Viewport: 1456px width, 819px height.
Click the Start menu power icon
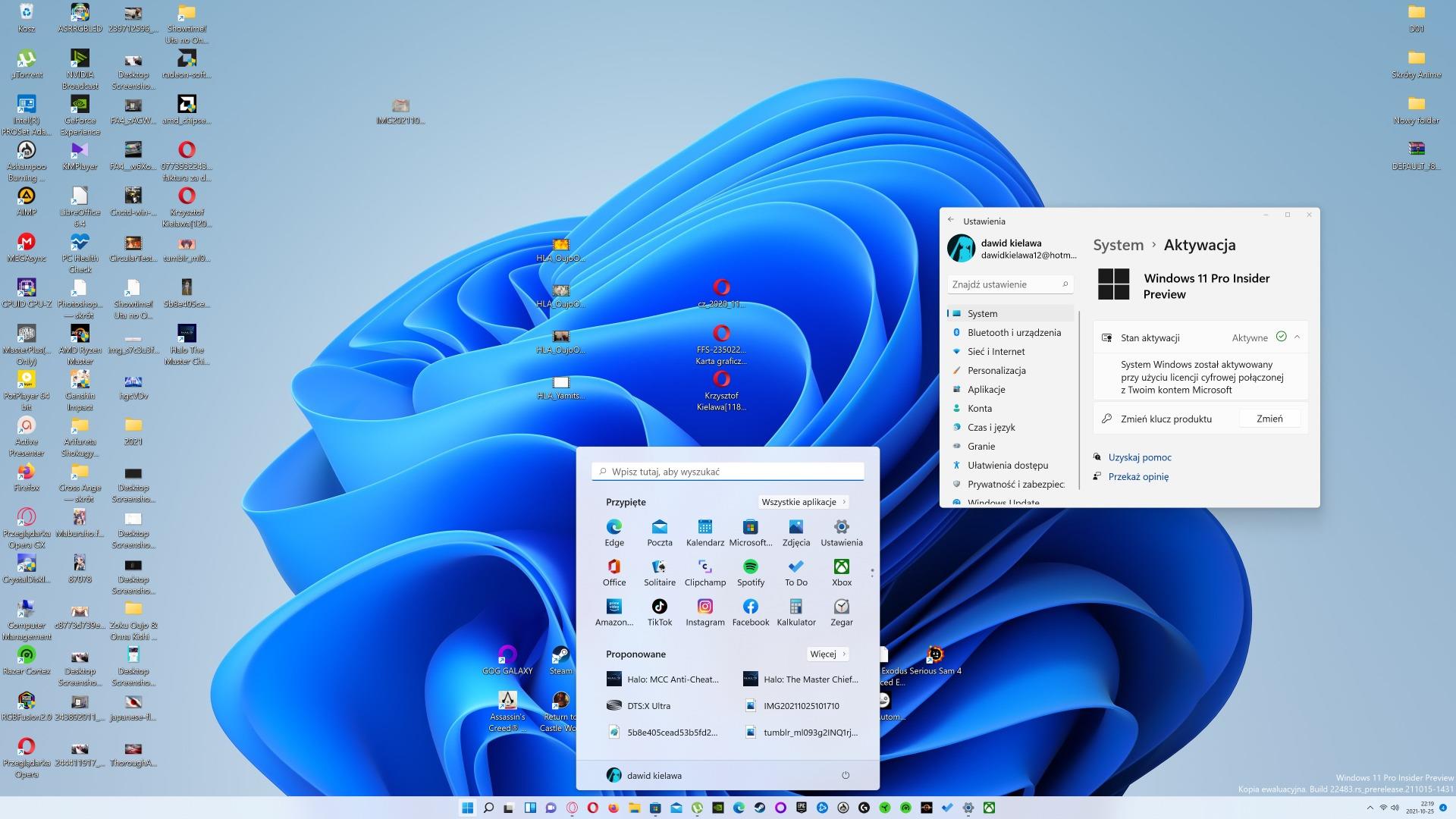tap(846, 775)
